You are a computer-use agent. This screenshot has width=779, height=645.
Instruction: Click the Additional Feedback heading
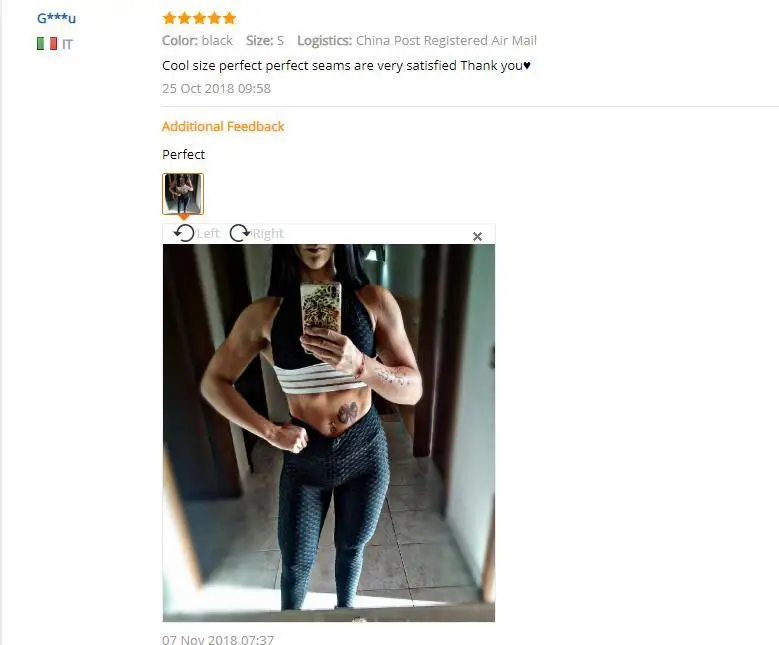pos(223,127)
